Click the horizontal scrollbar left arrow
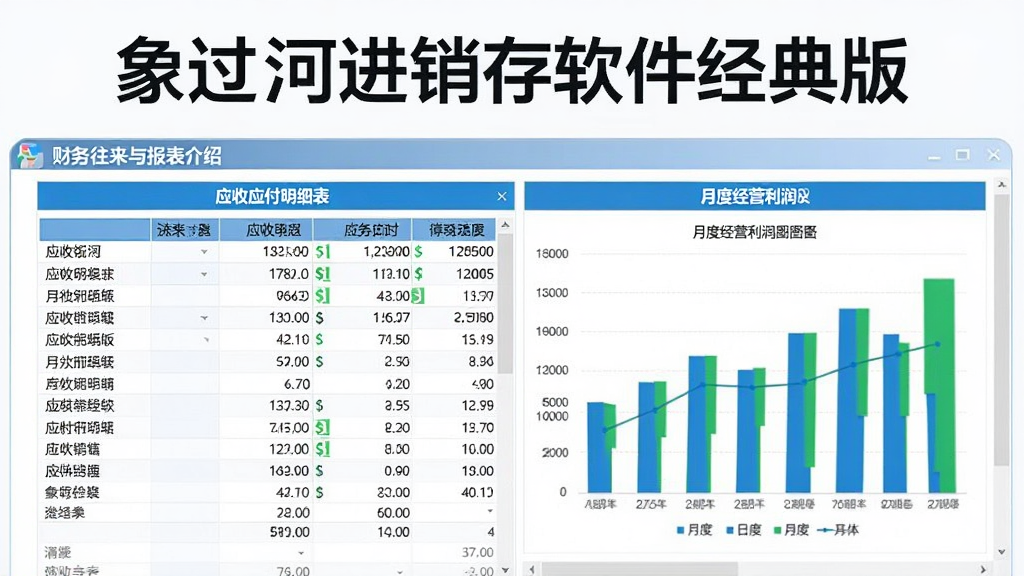The height and width of the screenshot is (576, 1024). (532, 570)
